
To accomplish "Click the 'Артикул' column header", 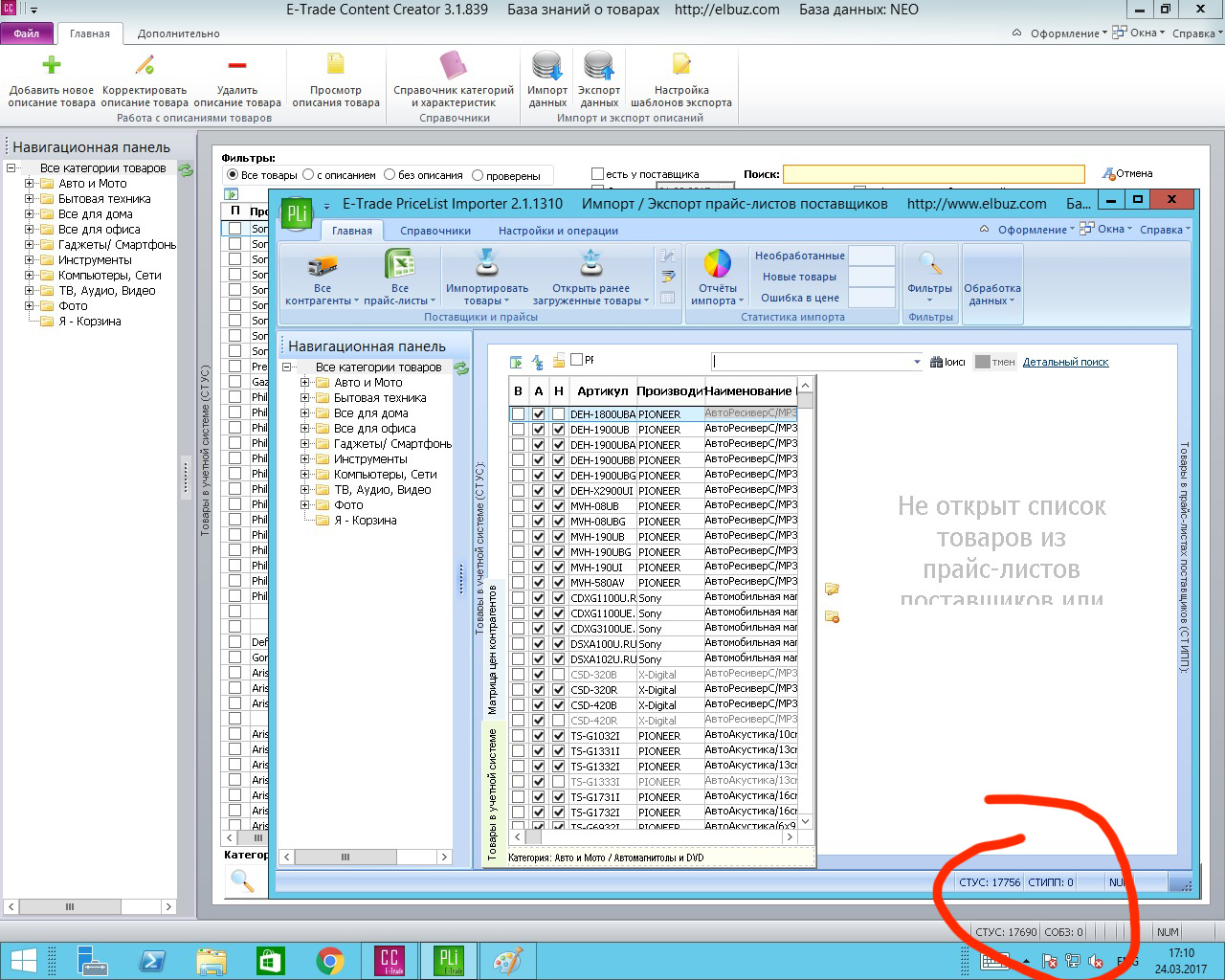I will point(602,390).
